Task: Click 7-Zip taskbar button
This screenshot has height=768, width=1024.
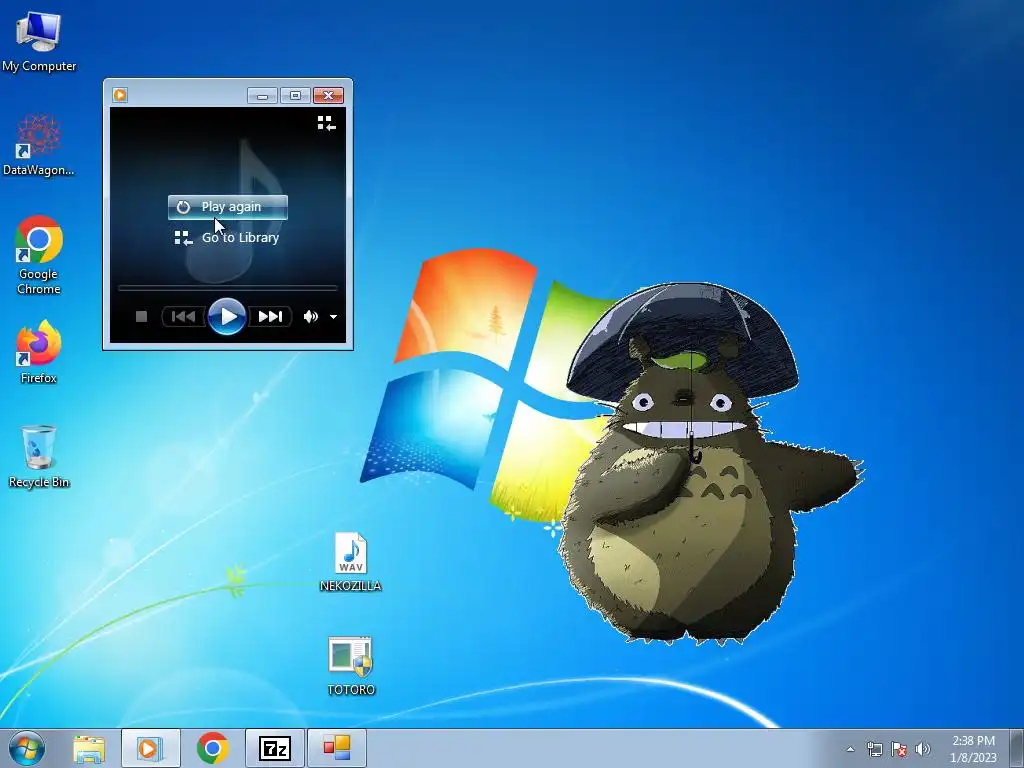Action: 274,748
